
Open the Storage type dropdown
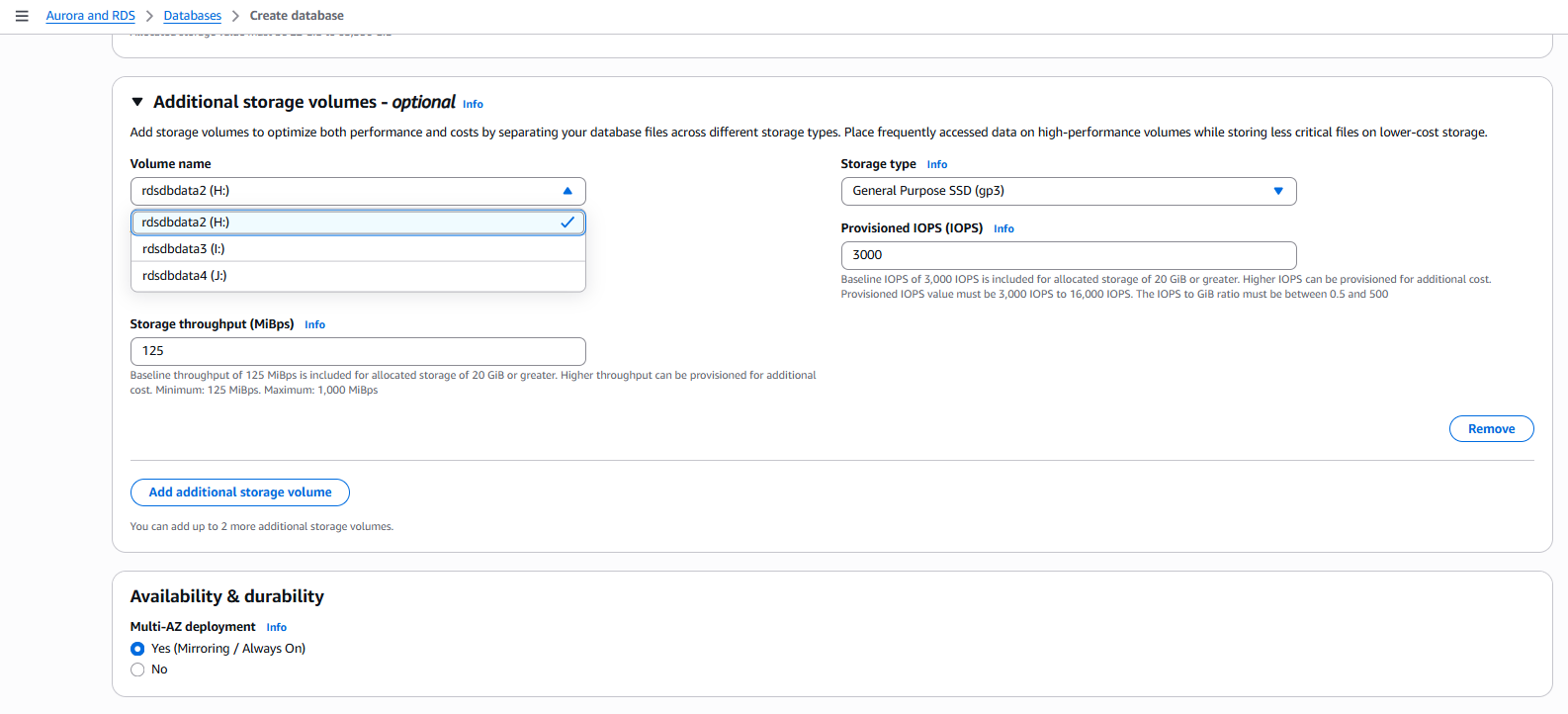1068,191
